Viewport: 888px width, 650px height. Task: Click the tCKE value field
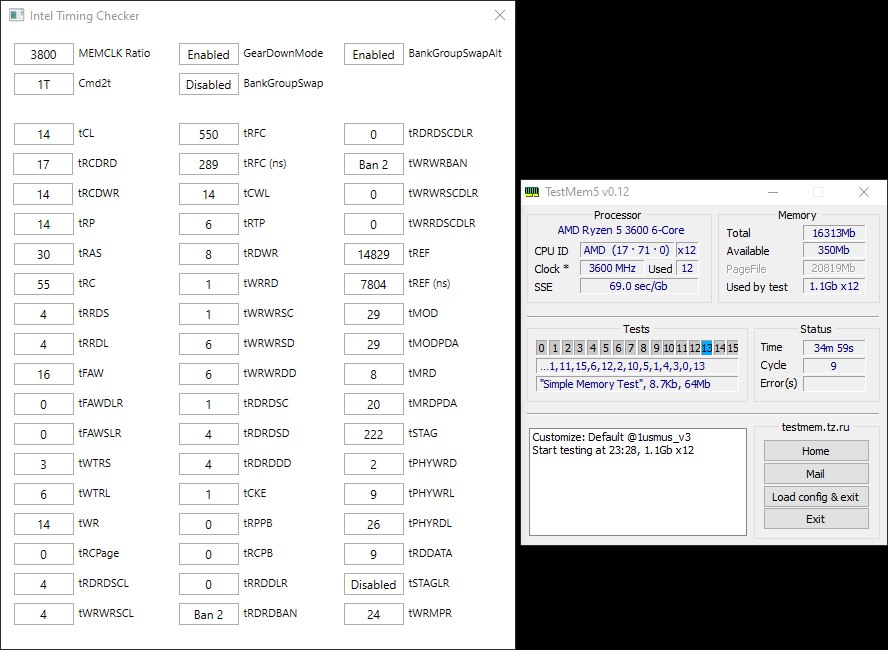(x=208, y=494)
